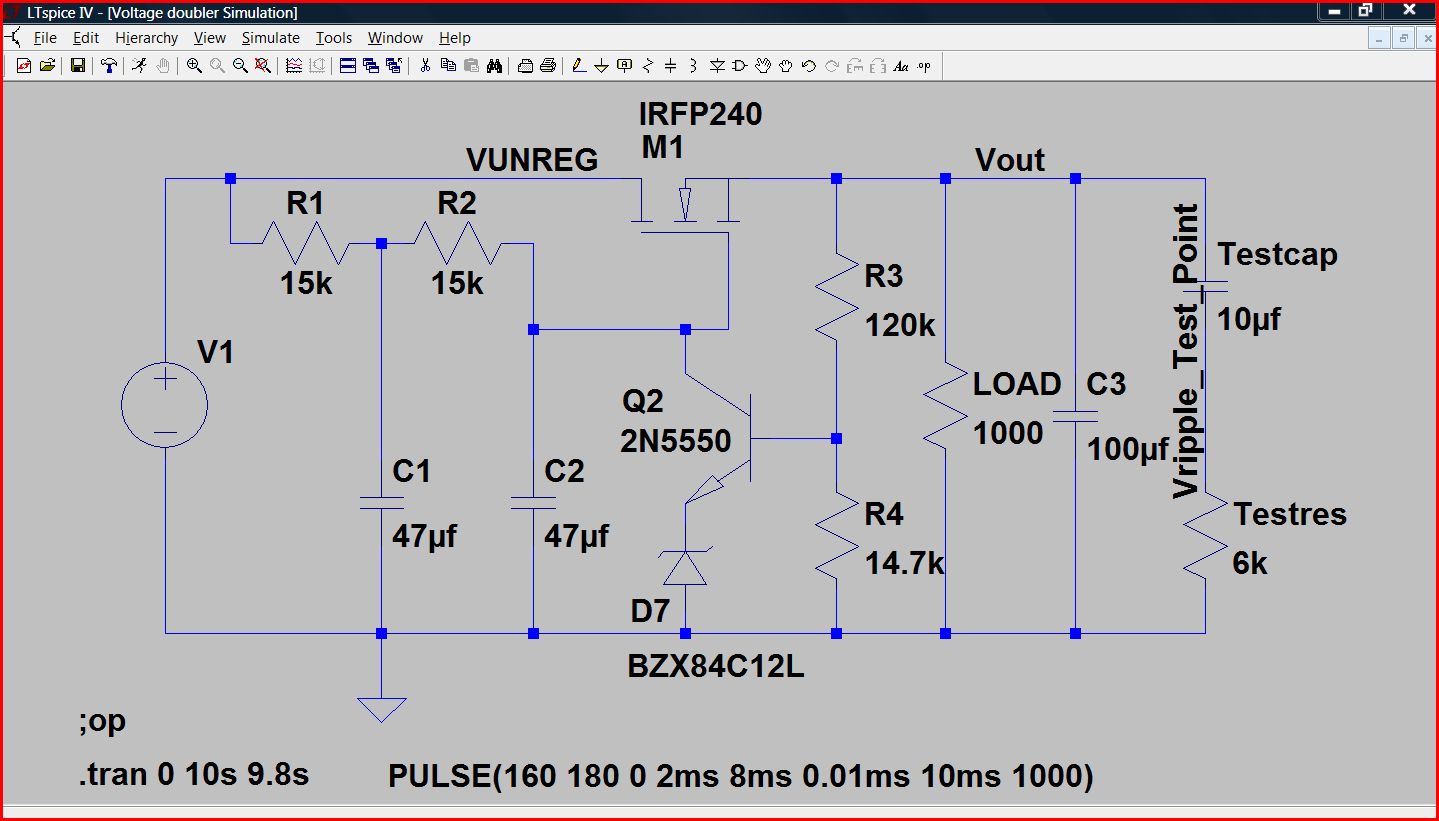Click the C3 100µf value text
The width and height of the screenshot is (1439, 821).
click(1128, 449)
